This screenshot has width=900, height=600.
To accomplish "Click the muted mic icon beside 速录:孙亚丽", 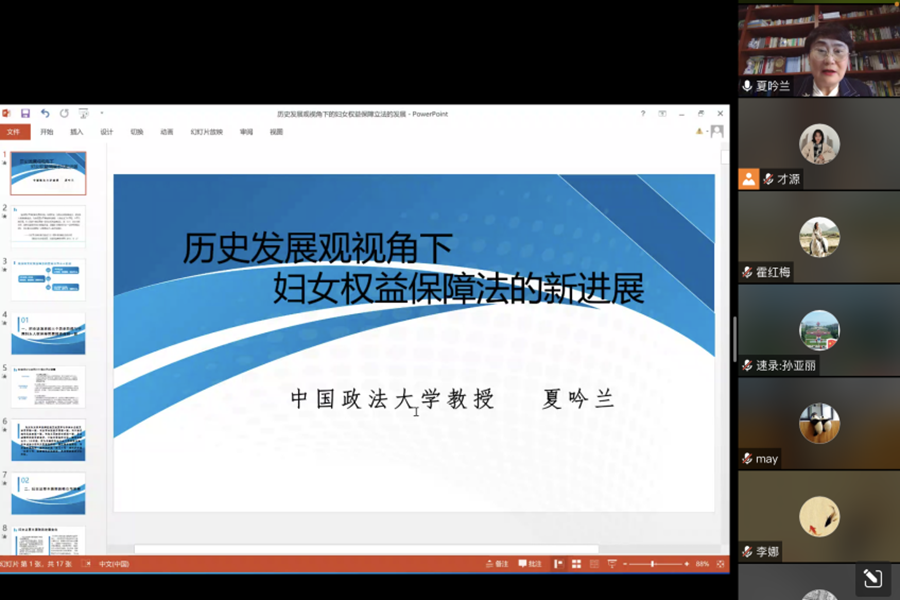I will click(747, 366).
